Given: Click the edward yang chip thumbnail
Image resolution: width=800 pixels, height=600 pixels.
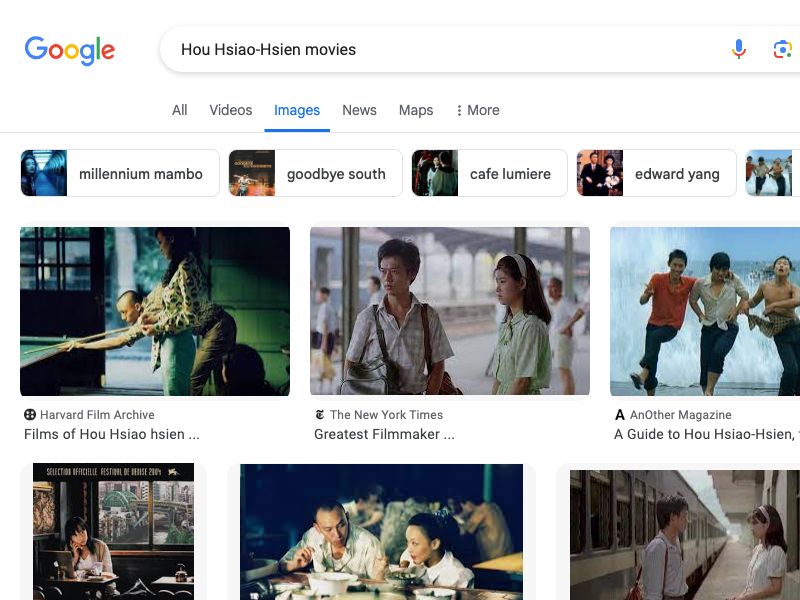Looking at the screenshot, I should [x=600, y=173].
